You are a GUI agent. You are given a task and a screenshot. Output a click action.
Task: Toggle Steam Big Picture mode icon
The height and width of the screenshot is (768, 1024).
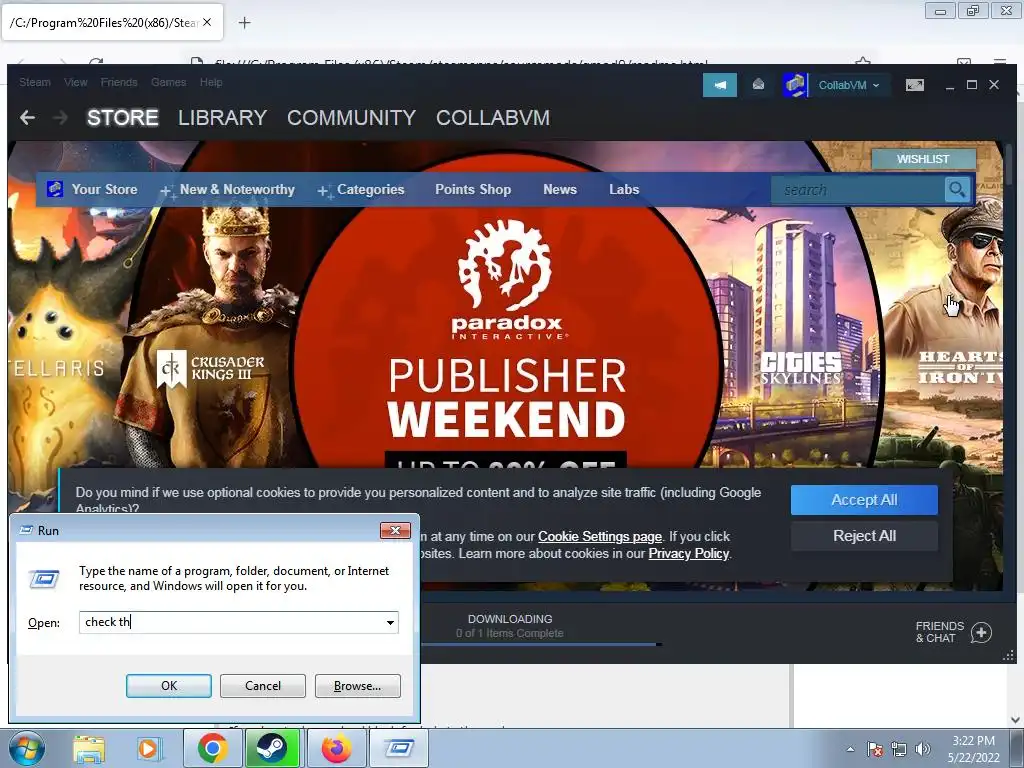[x=914, y=85]
